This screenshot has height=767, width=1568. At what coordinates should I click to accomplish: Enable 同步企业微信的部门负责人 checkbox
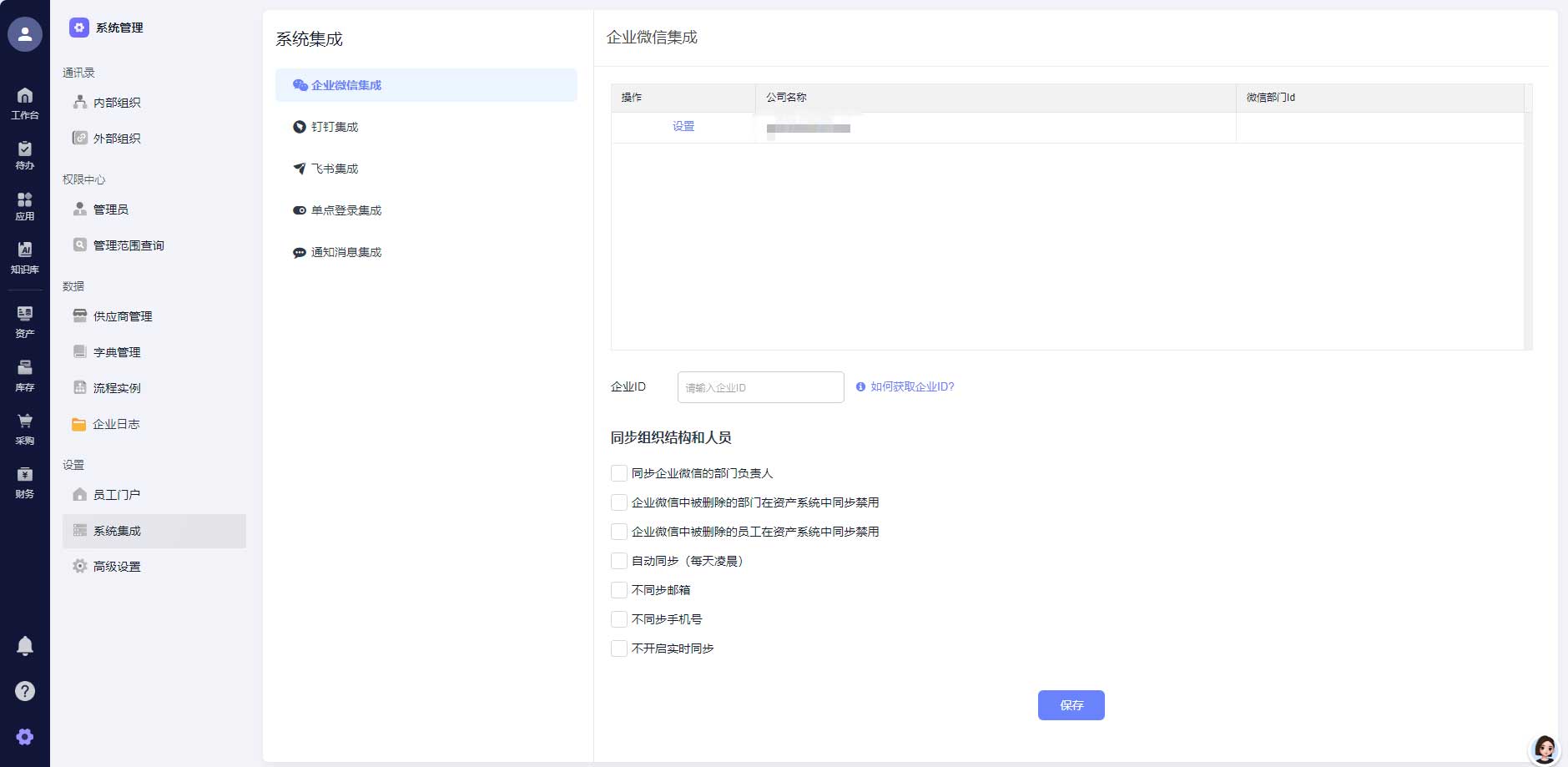click(618, 473)
